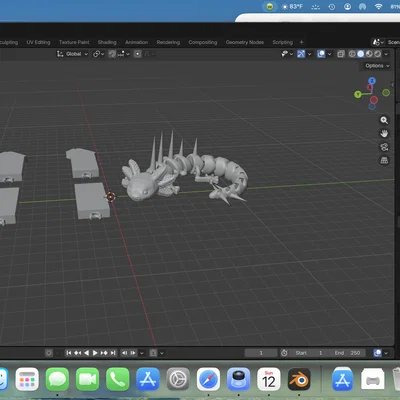Viewport: 400px width, 400px height.
Task: Toggle X-ray view icon
Action: [x=341, y=54]
